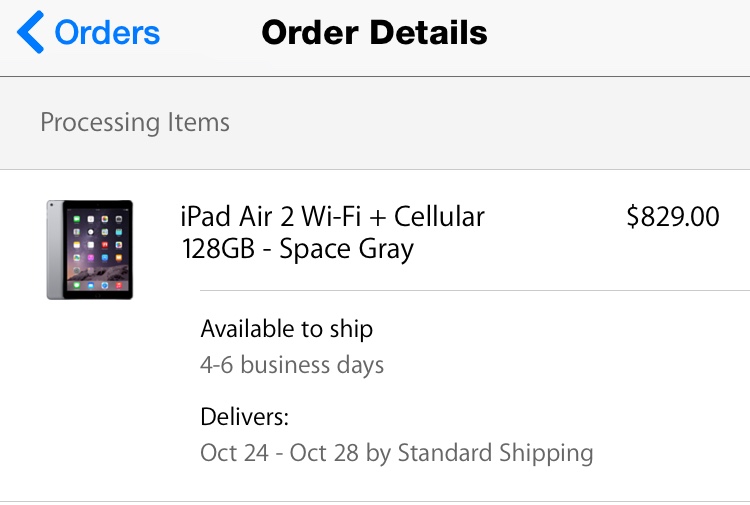
Task: Tap the word business in shipping estimate
Action: 285,365
